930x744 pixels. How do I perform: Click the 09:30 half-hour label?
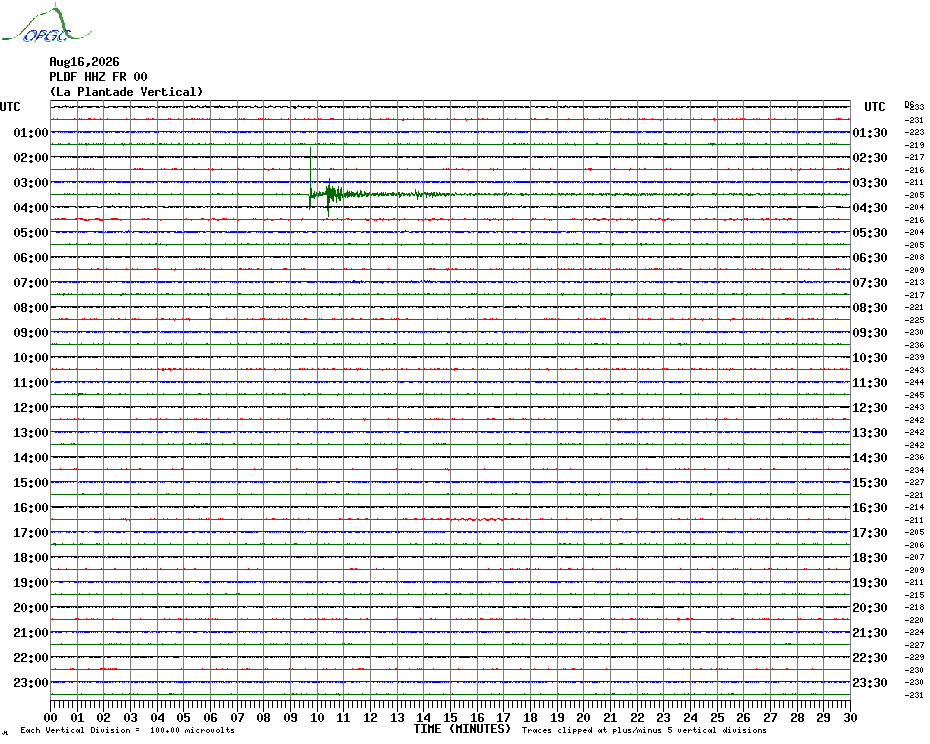[870, 332]
